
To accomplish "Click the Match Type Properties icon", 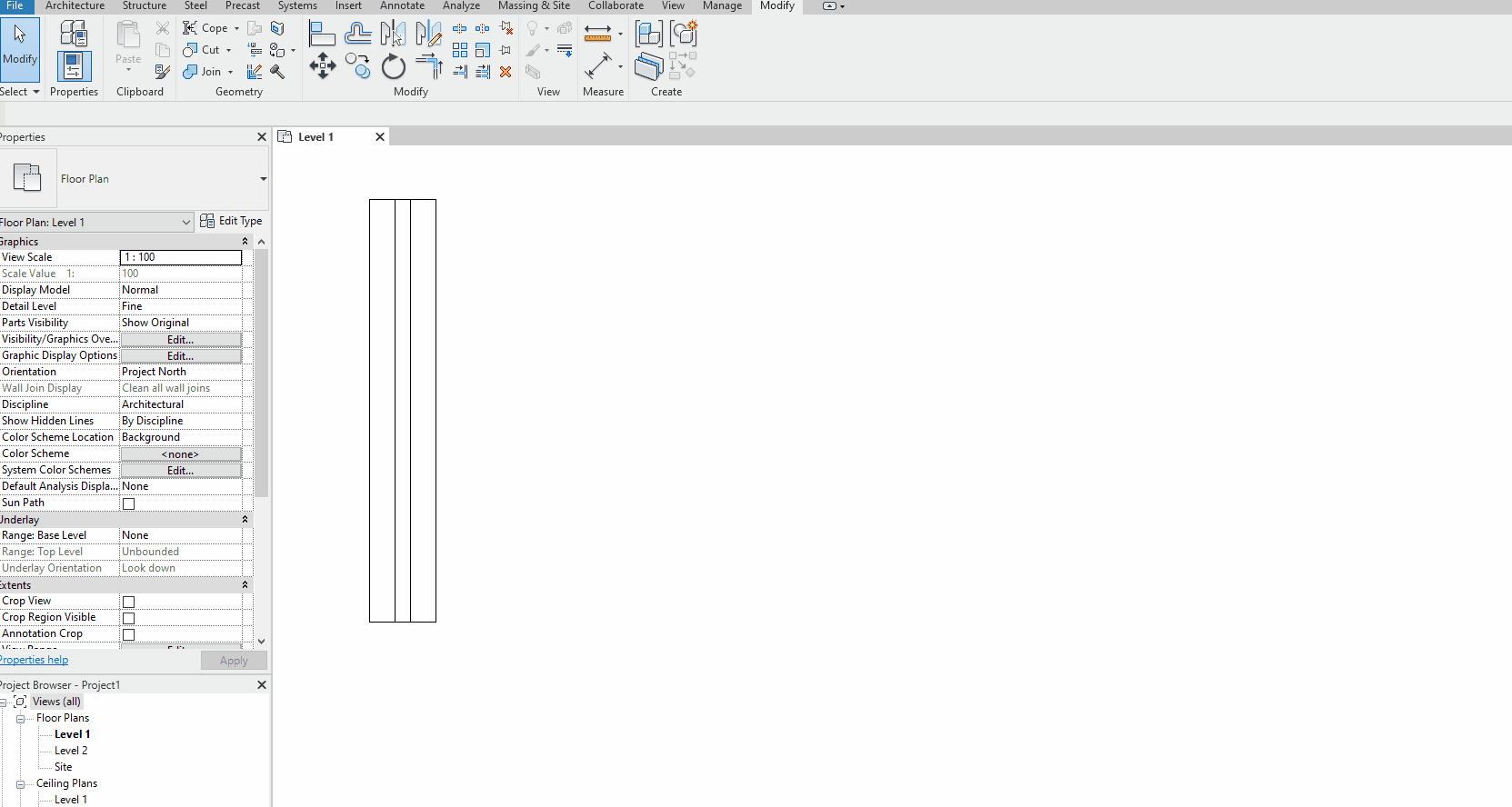I will (163, 71).
